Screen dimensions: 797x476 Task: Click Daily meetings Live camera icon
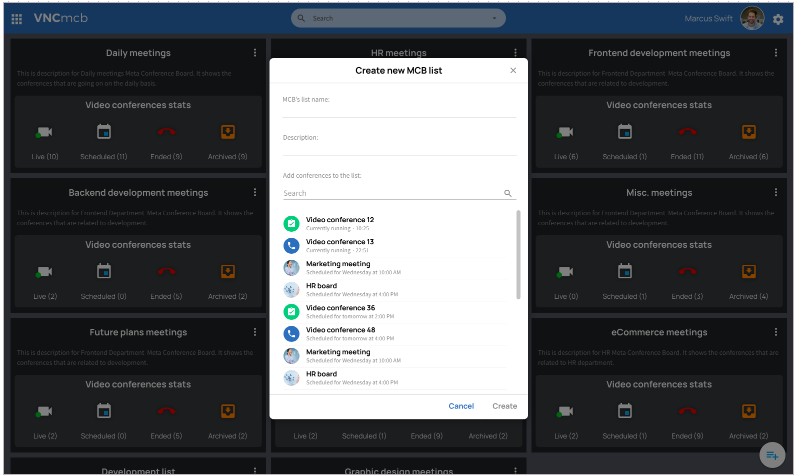44,132
